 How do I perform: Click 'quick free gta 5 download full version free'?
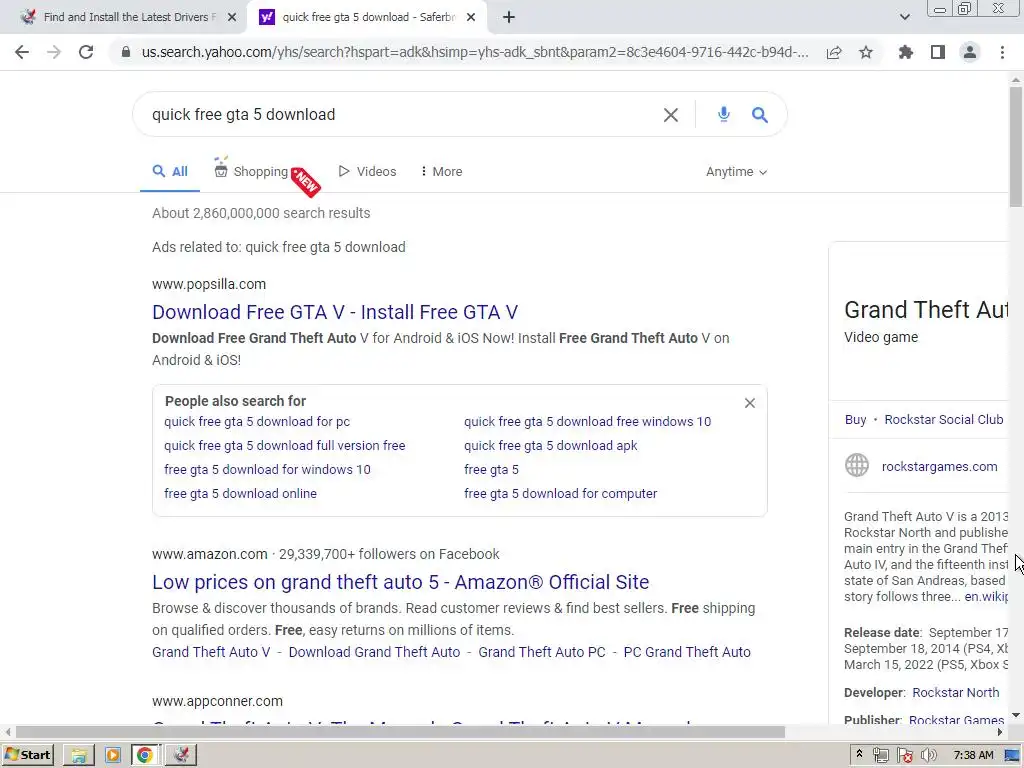[285, 445]
